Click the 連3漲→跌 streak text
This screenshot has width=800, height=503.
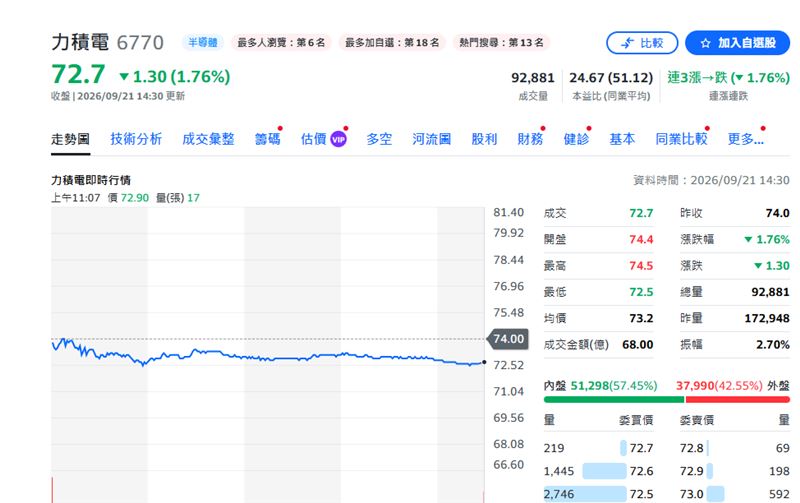[728, 78]
